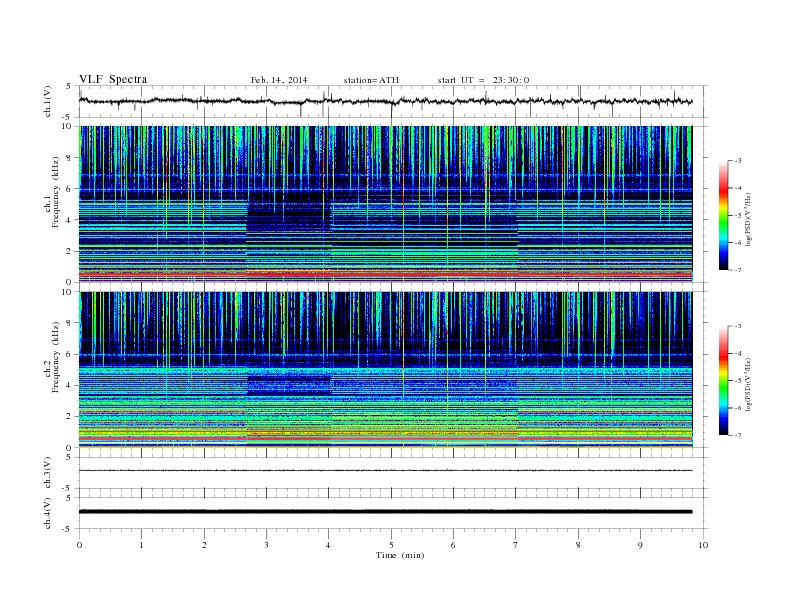This screenshot has width=792, height=612.
Task: Click time-axis tick label "2"
Action: click(x=204, y=545)
